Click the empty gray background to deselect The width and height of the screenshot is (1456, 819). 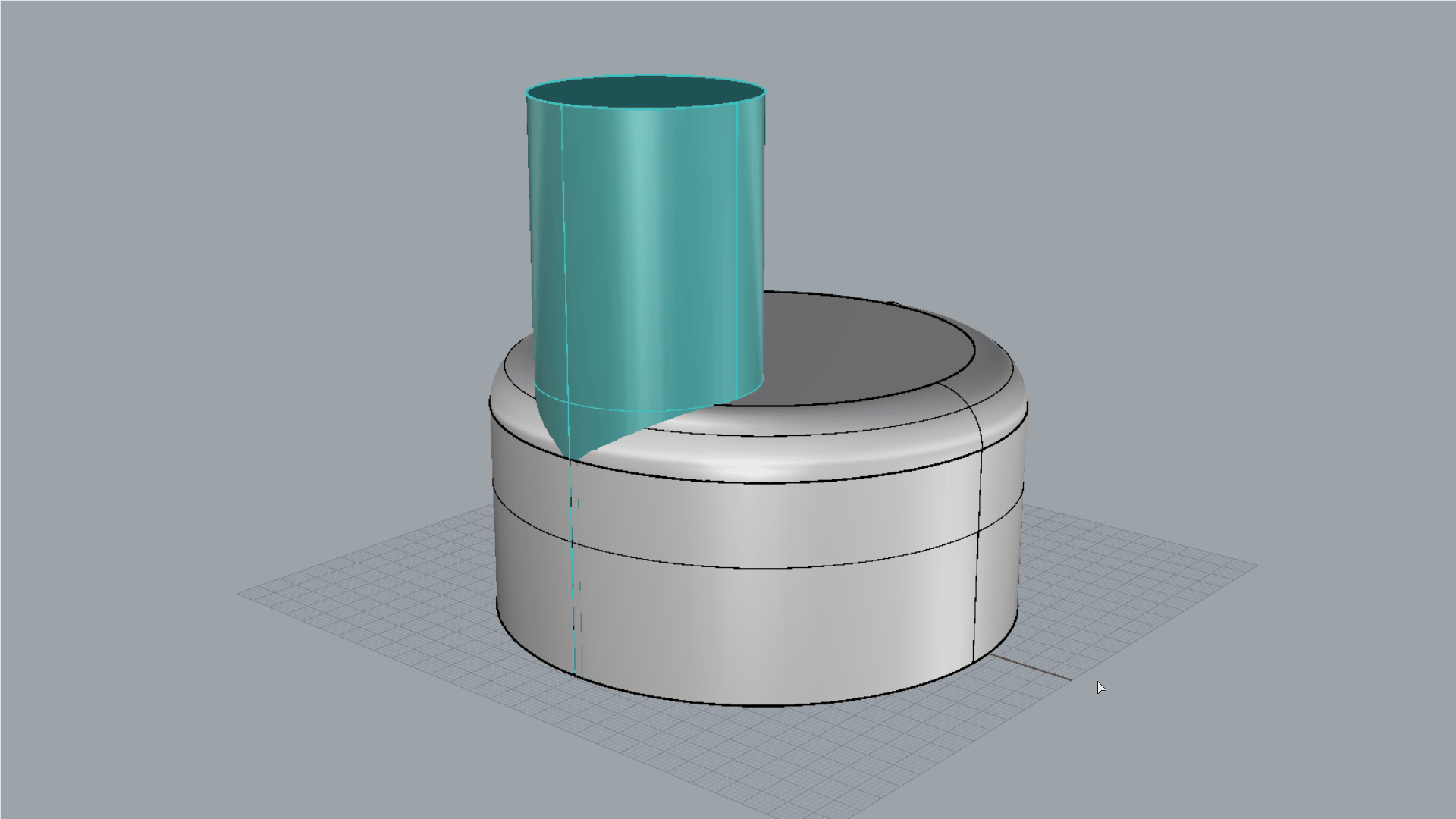pos(227,152)
